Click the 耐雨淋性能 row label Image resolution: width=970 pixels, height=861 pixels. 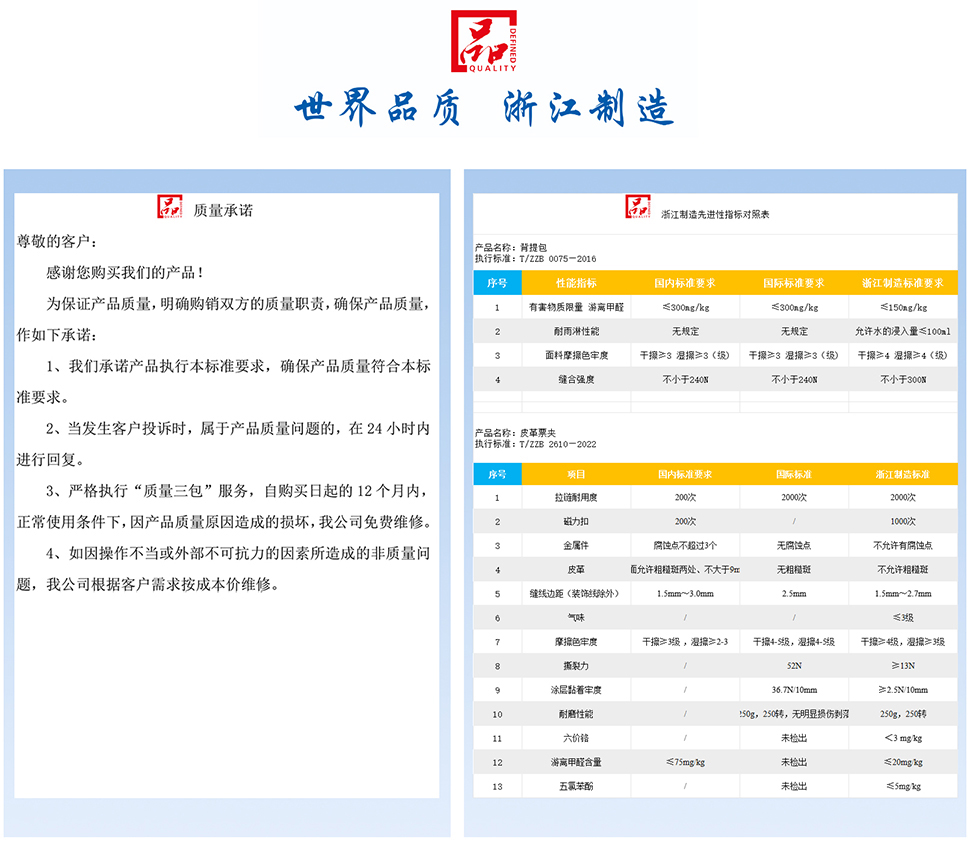point(575,331)
